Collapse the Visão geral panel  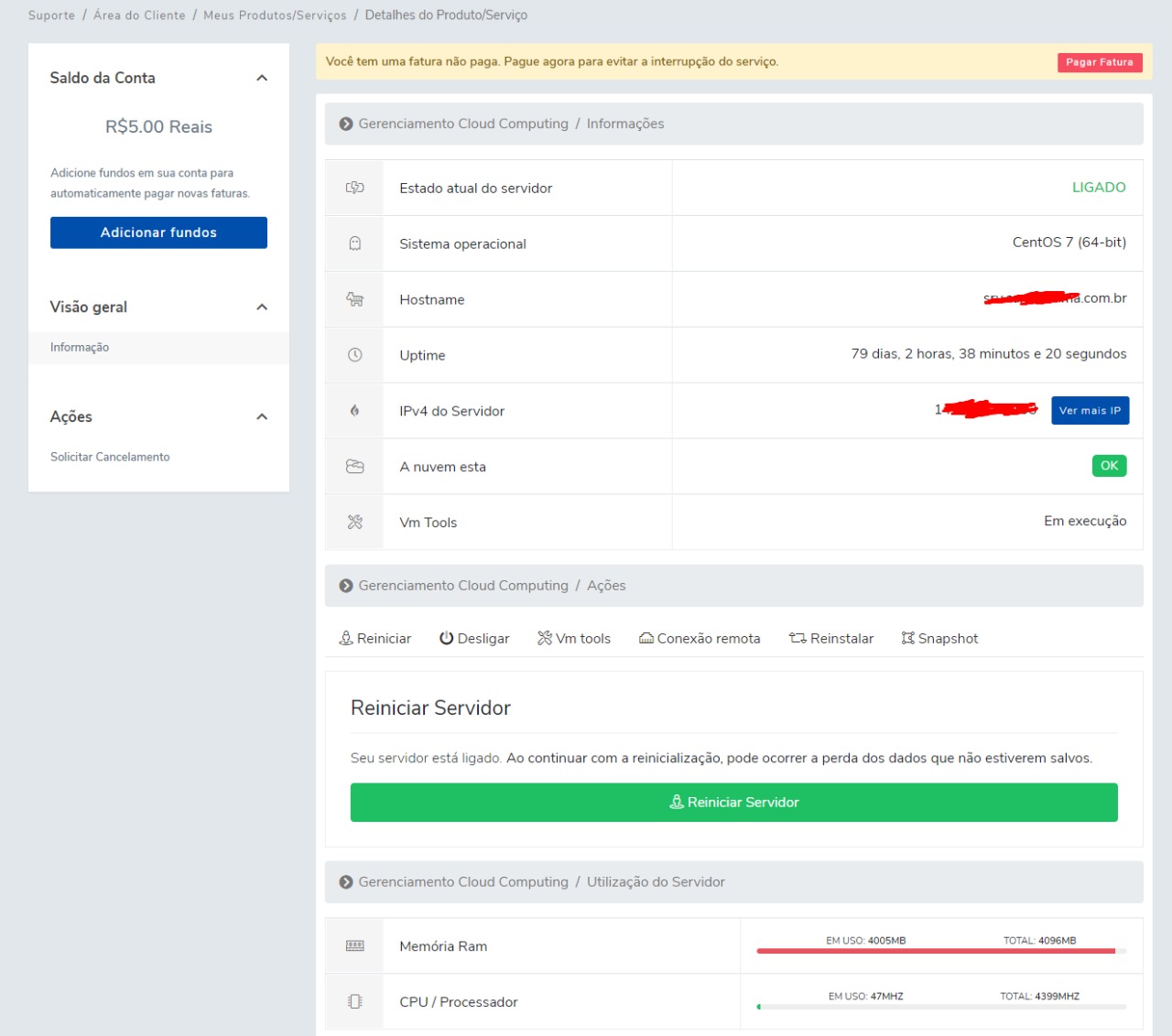point(262,307)
